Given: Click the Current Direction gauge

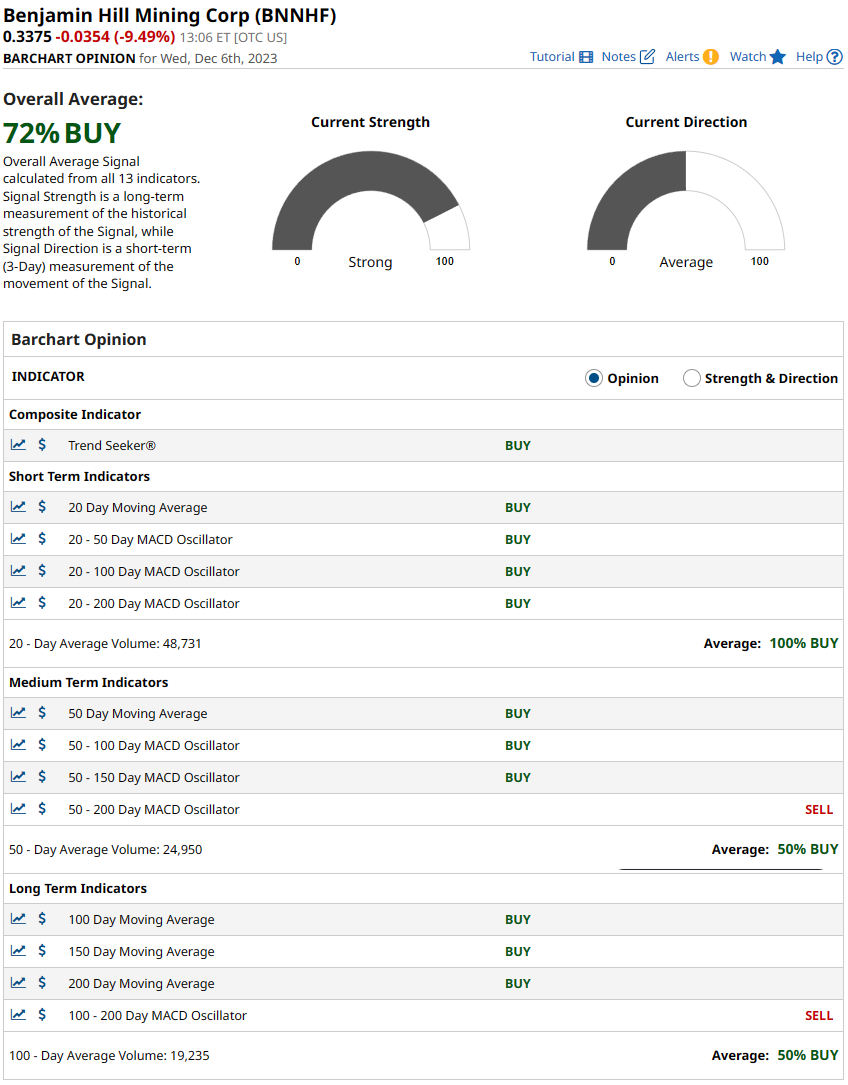Looking at the screenshot, I should click(x=686, y=205).
